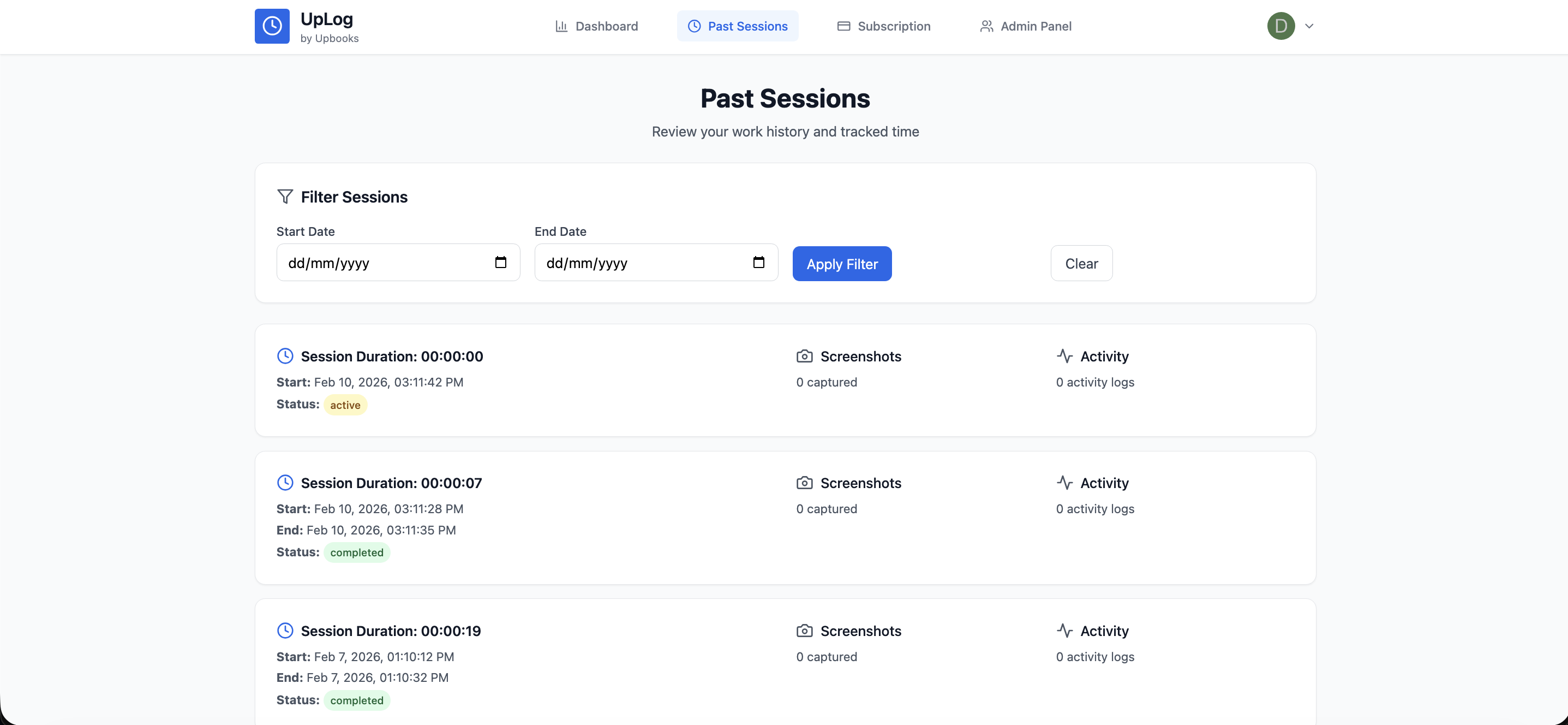Click the active status badge
This screenshot has height=725, width=1568.
345,405
